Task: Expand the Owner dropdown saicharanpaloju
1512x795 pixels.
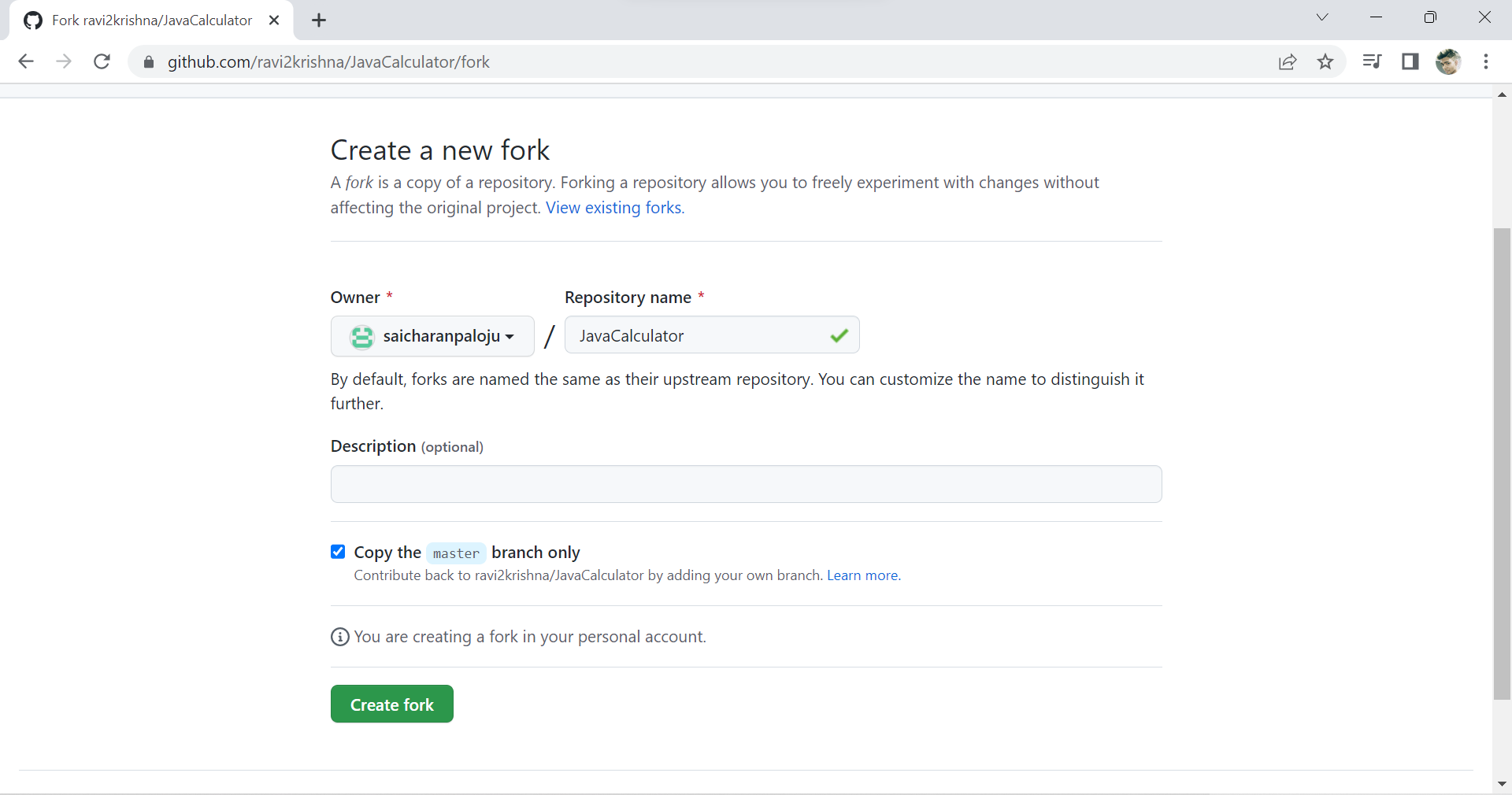Action: tap(432, 336)
